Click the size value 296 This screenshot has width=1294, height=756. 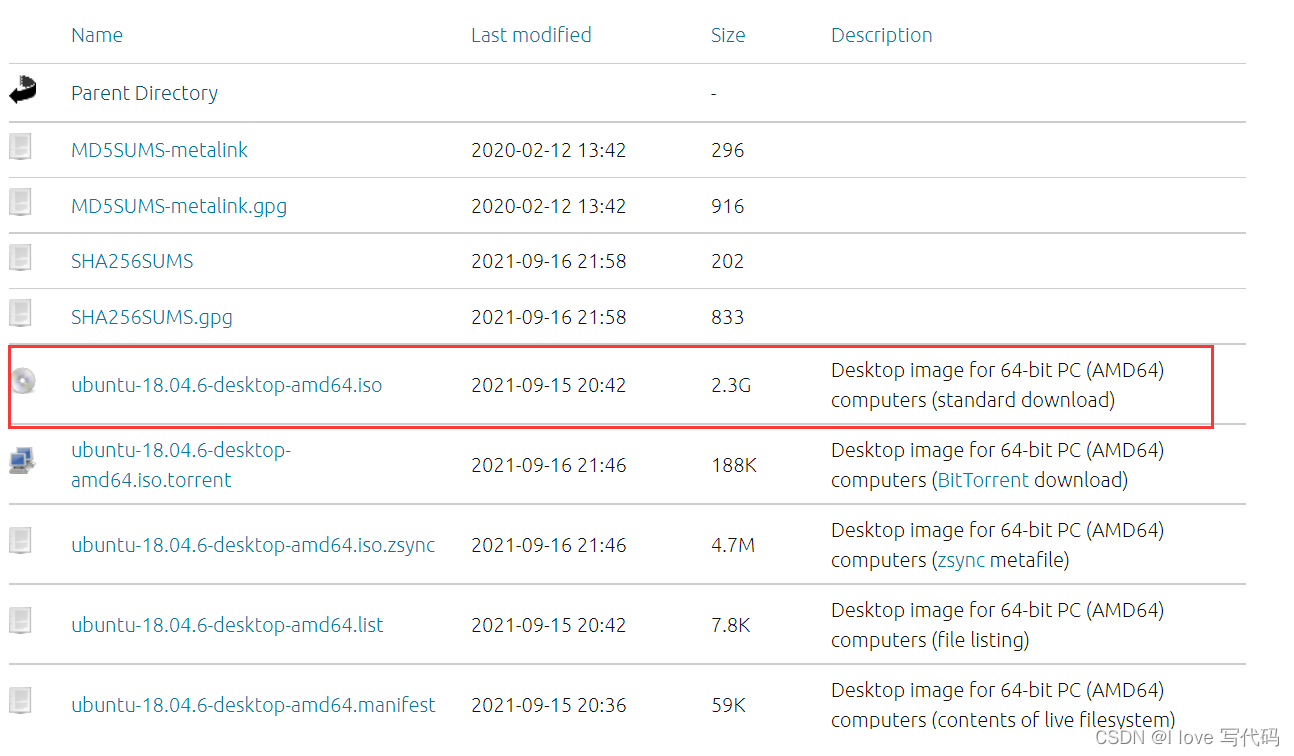click(728, 150)
